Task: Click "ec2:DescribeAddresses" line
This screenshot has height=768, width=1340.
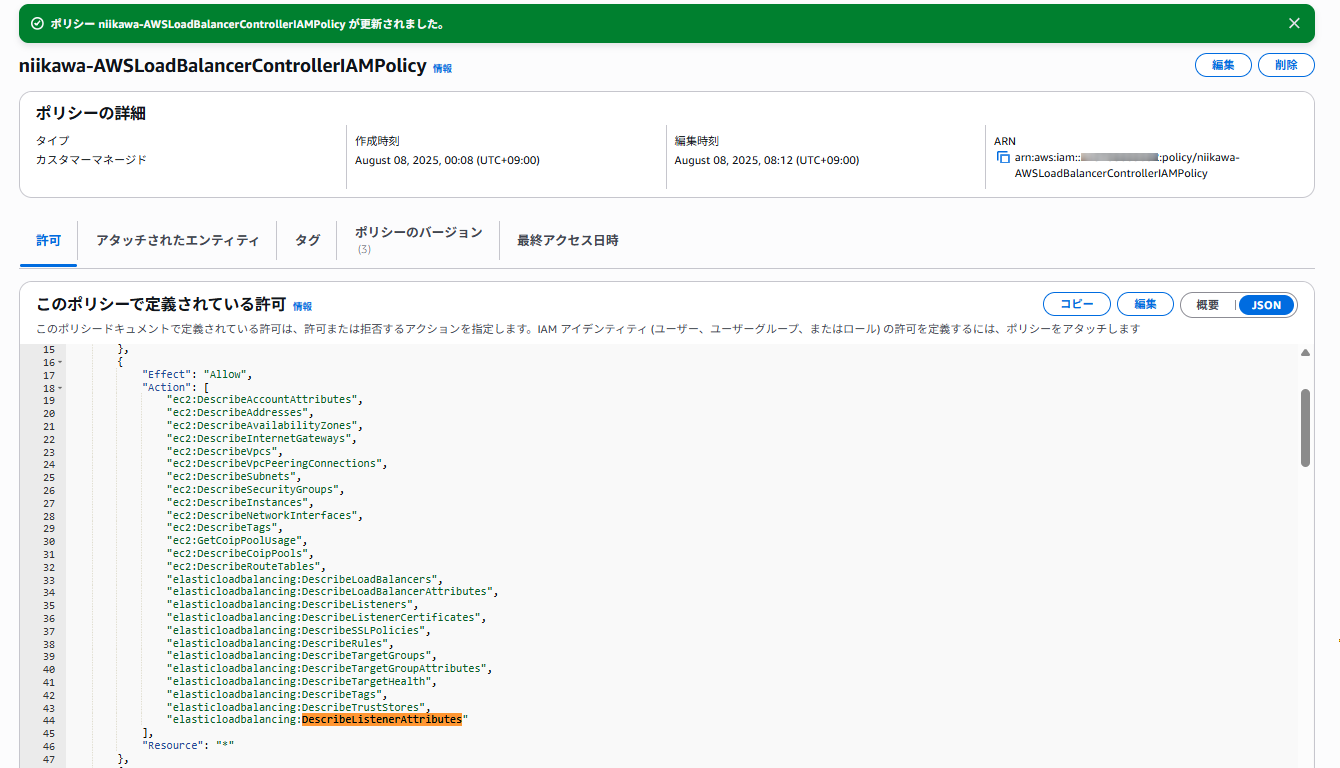Action: pyautogui.click(x=240, y=413)
